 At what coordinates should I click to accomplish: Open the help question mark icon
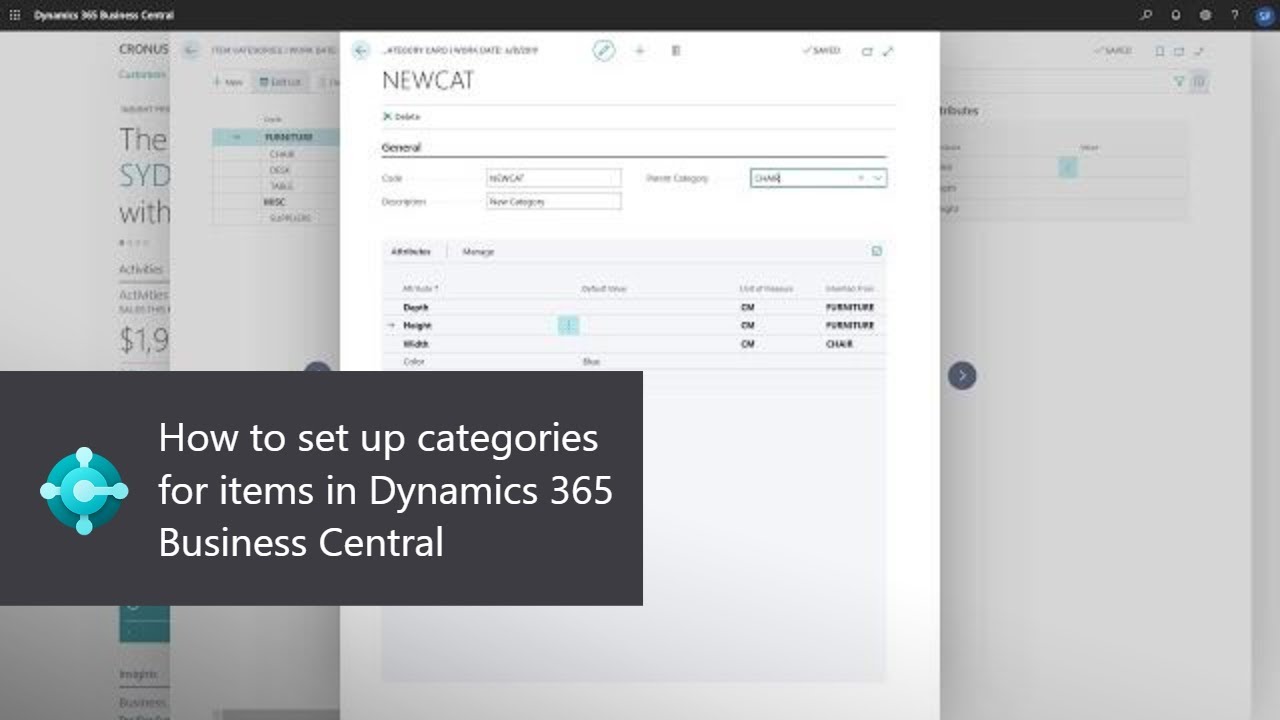[x=1235, y=15]
